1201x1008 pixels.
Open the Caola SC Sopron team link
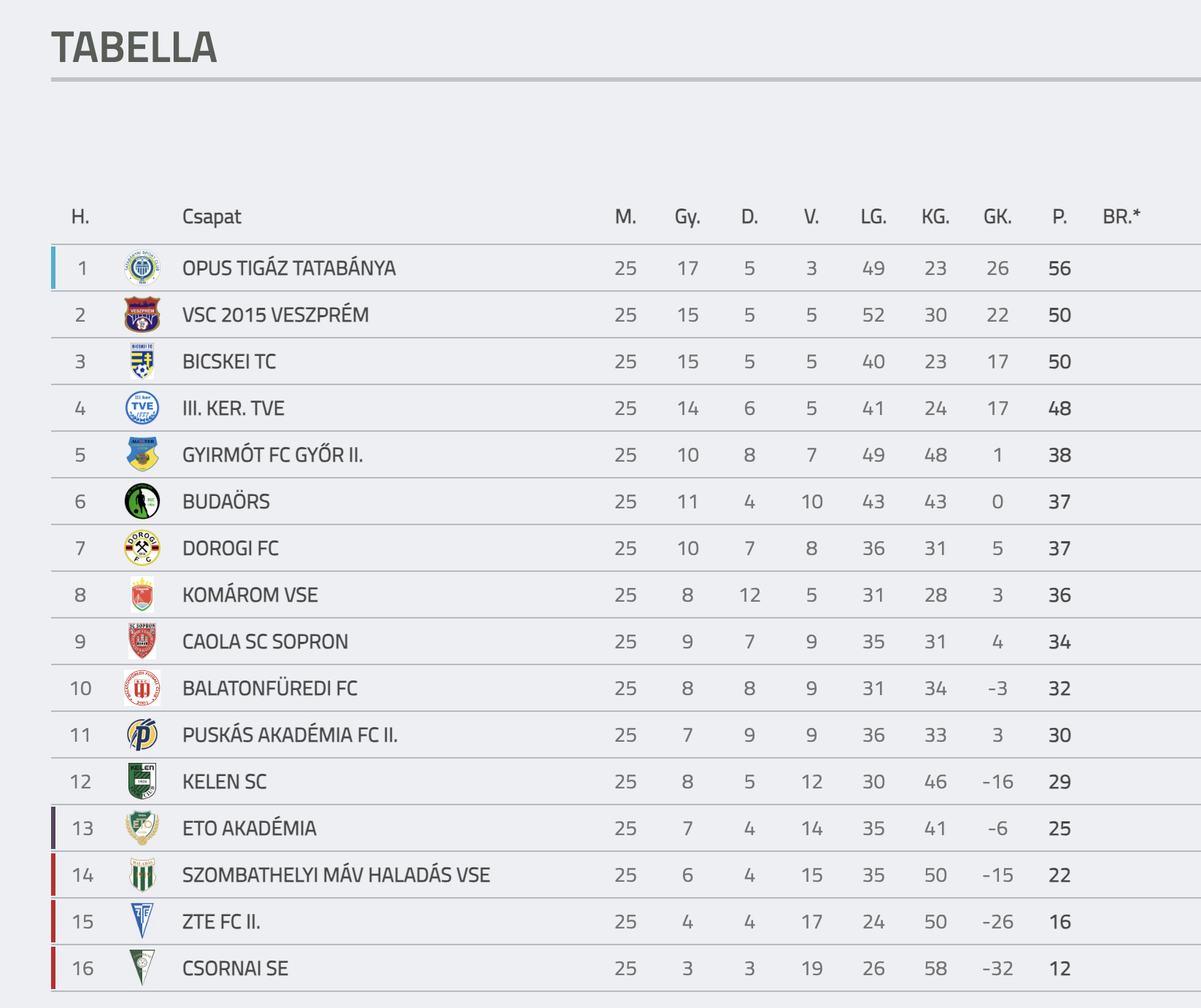point(265,642)
